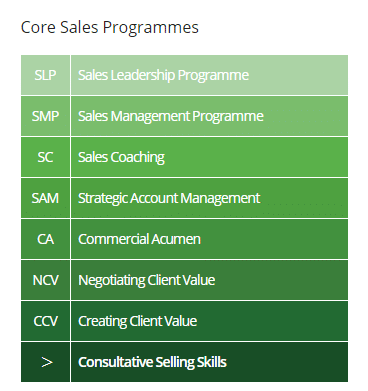The width and height of the screenshot is (368, 391).
Task: Go to Commercial Acumen
Action: point(139,239)
